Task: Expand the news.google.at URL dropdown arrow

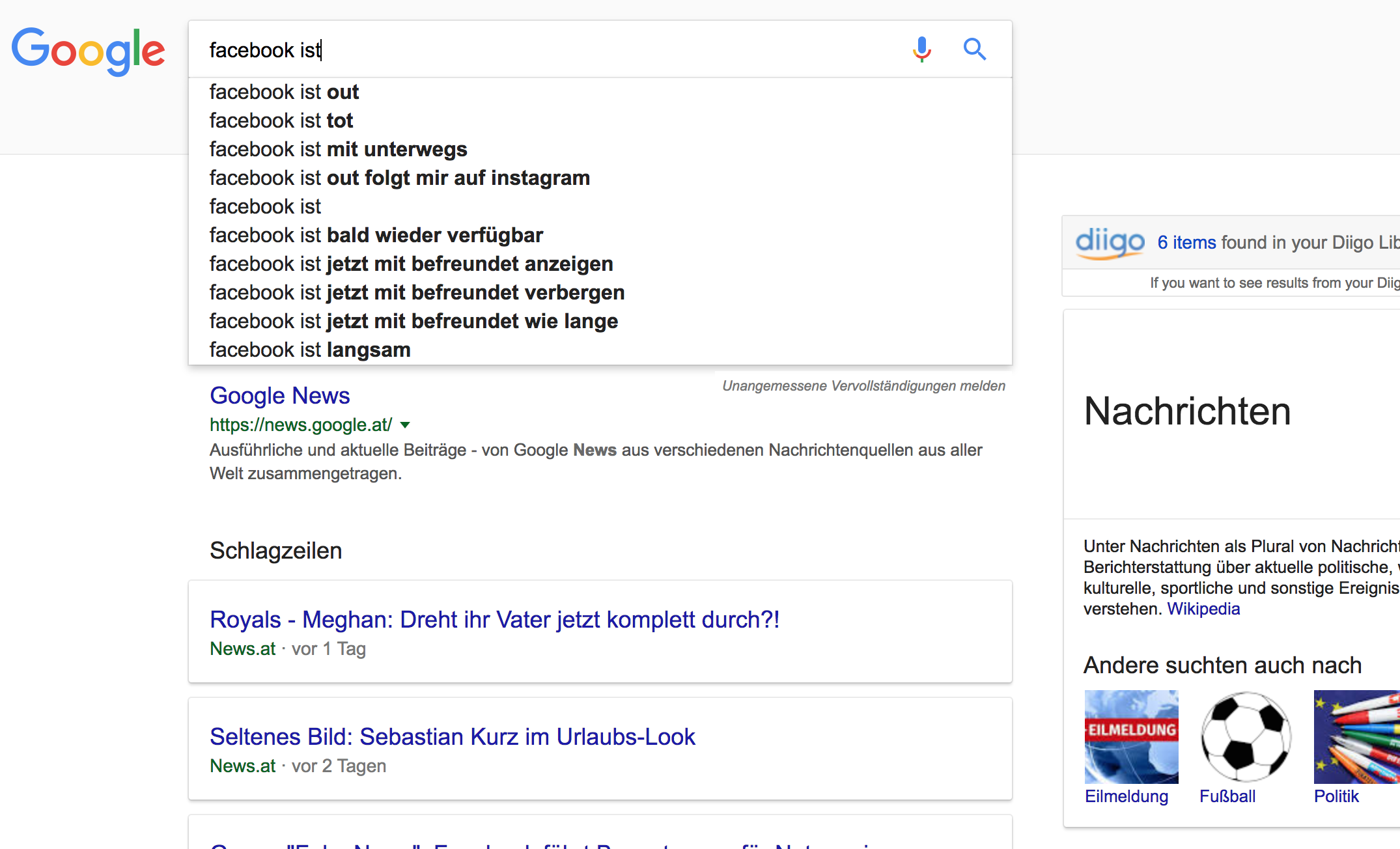Action: [x=405, y=425]
